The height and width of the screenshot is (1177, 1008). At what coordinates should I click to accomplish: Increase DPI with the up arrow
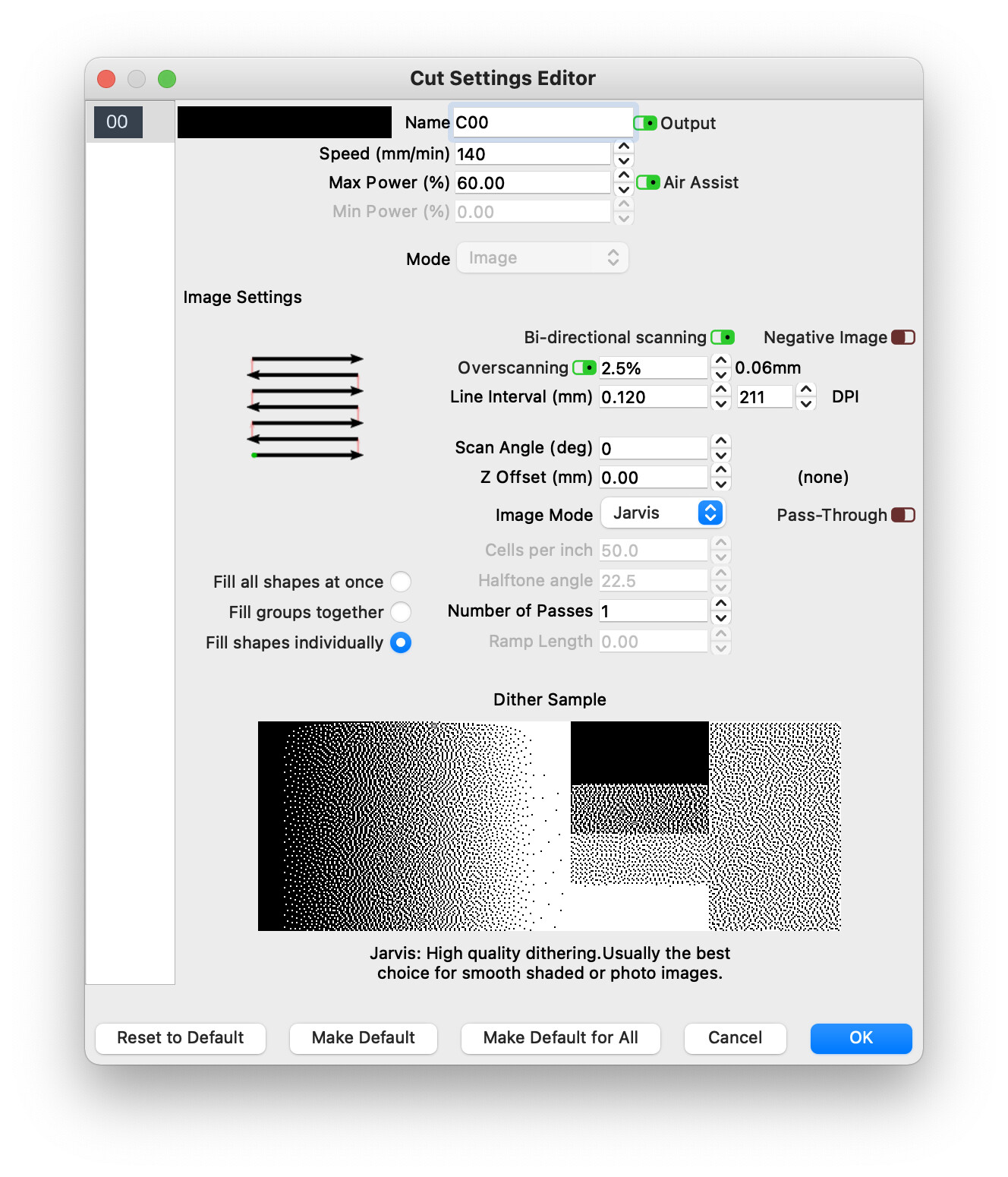tap(806, 390)
